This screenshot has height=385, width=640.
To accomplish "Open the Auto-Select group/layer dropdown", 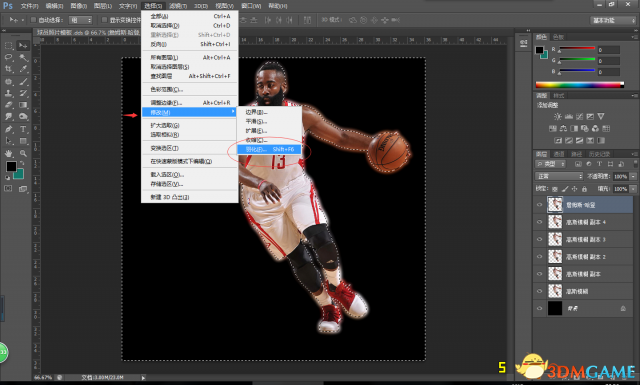I will tap(80, 20).
